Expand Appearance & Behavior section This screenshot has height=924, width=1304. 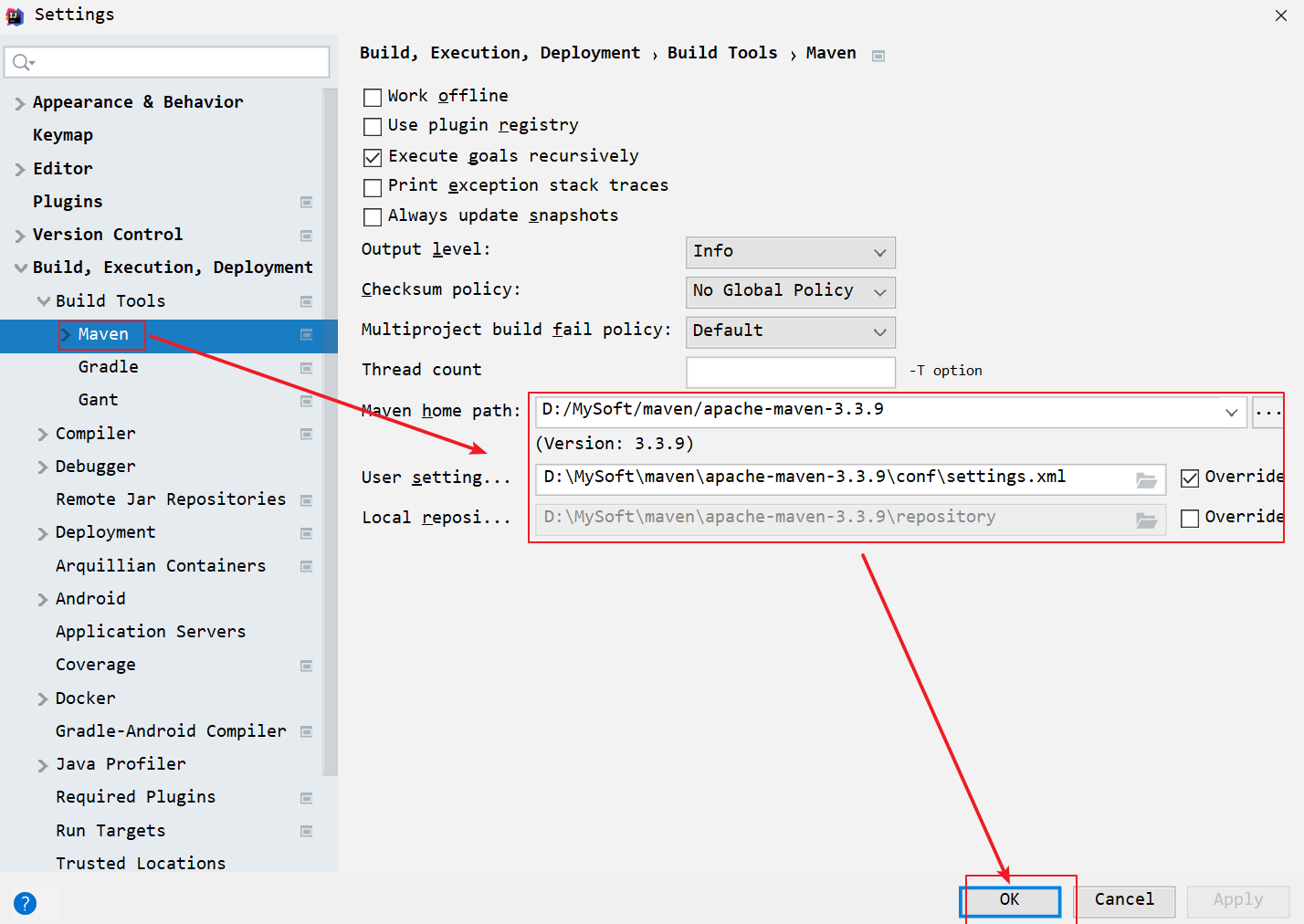coord(20,103)
